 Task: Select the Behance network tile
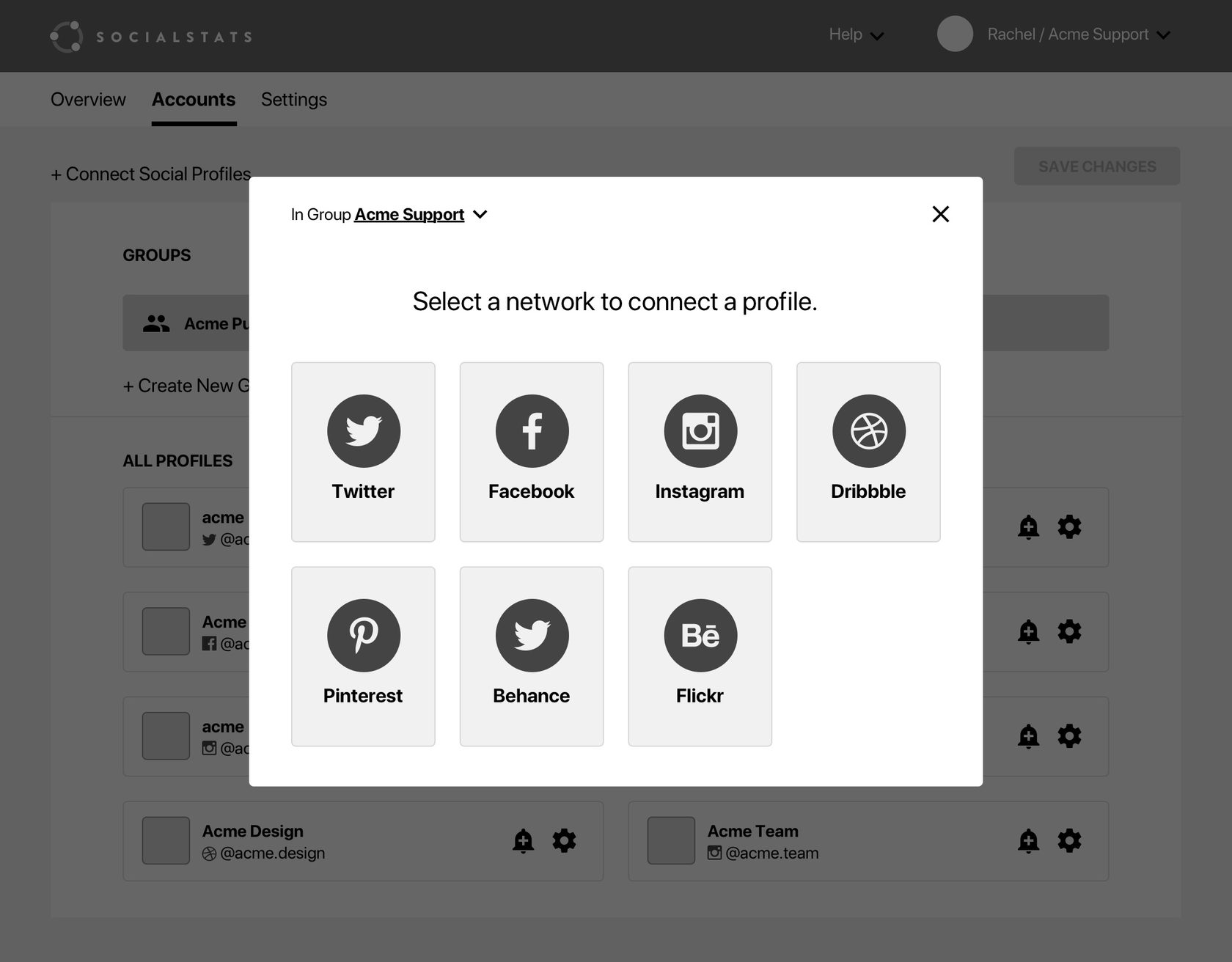(531, 656)
